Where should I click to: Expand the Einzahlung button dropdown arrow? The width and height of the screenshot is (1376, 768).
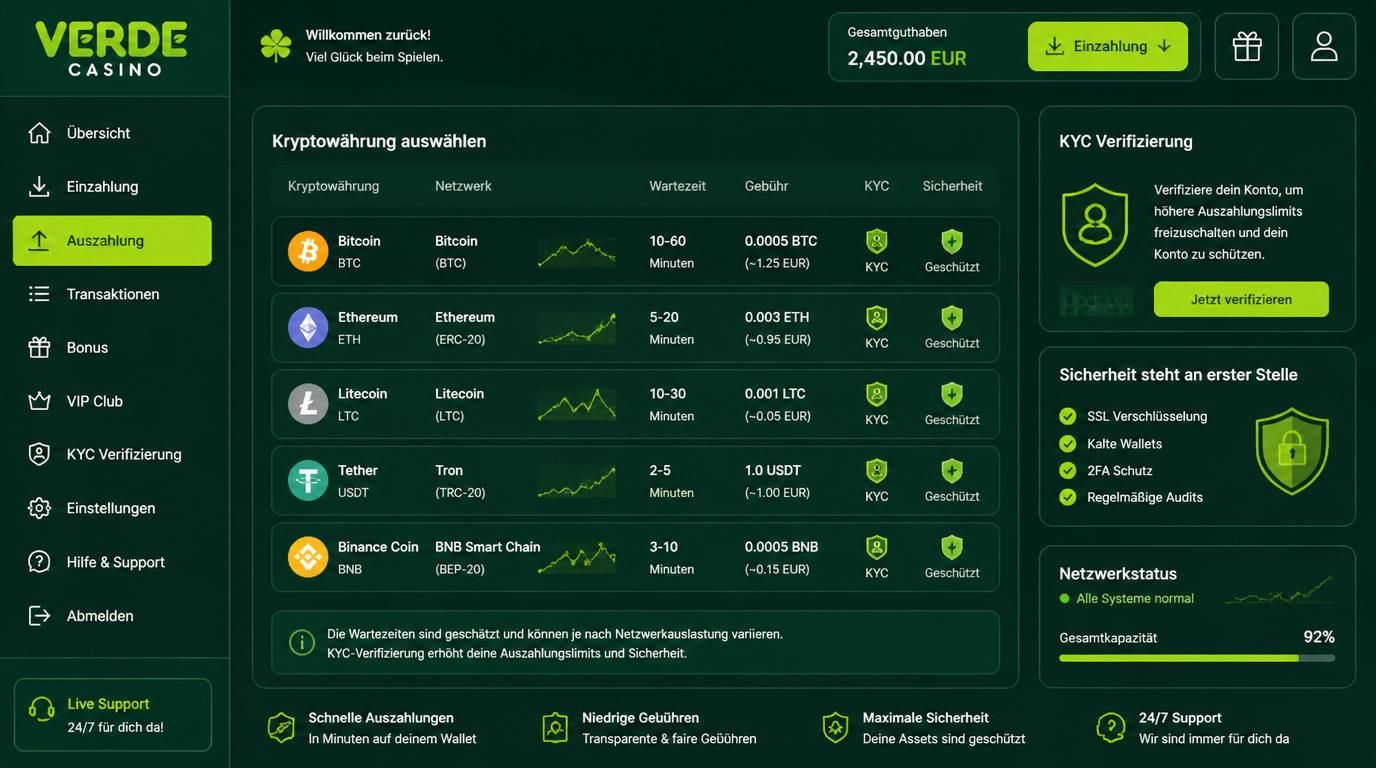1164,46
